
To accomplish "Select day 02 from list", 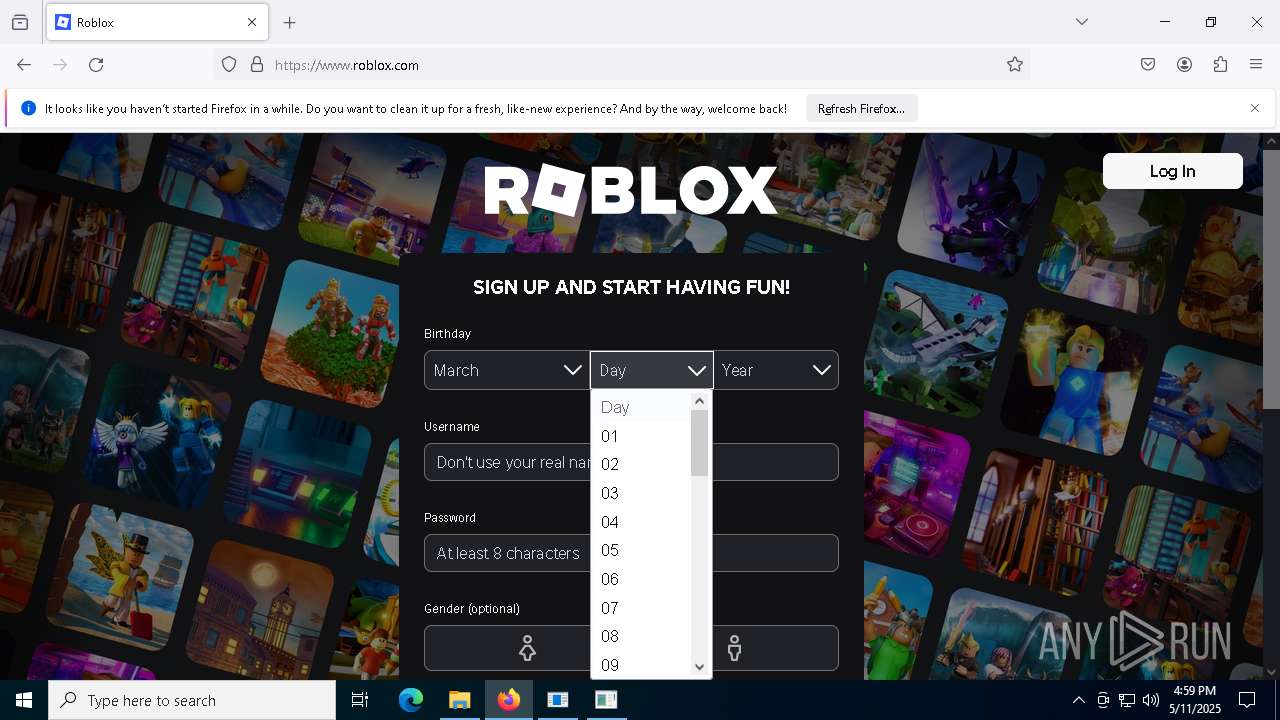I will [x=640, y=464].
